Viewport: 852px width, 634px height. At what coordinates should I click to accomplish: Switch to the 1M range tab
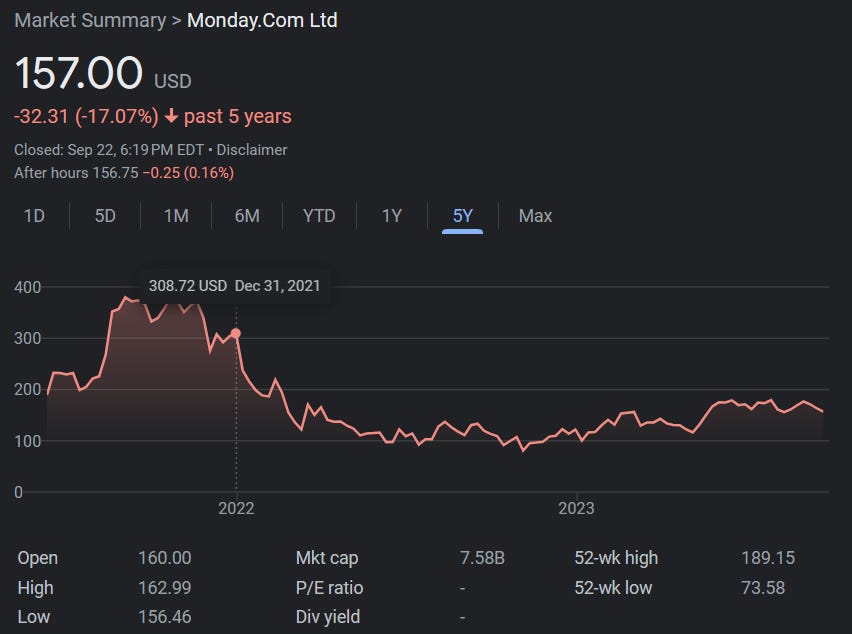tap(176, 216)
